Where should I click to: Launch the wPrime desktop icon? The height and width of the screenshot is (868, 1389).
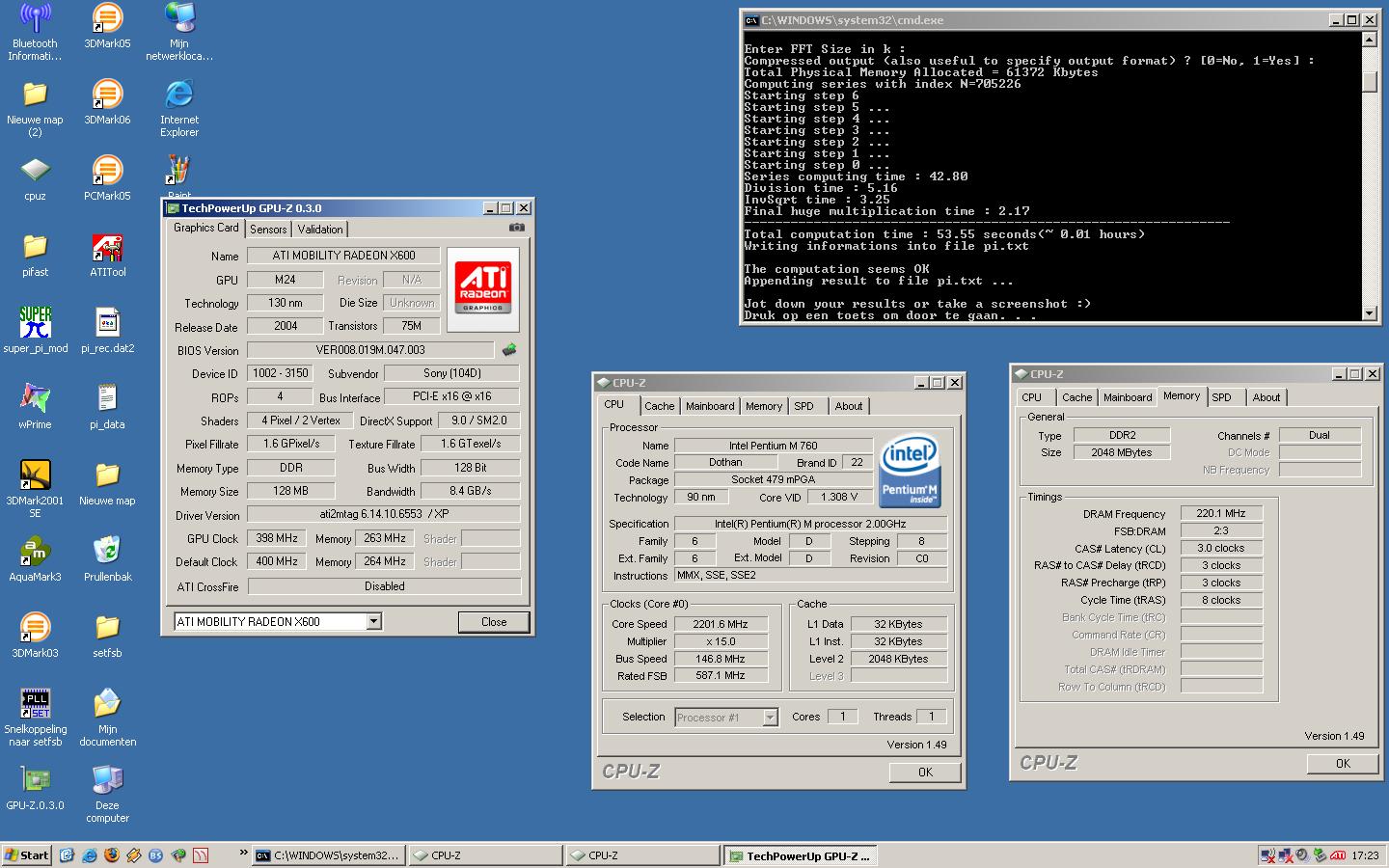[x=35, y=407]
